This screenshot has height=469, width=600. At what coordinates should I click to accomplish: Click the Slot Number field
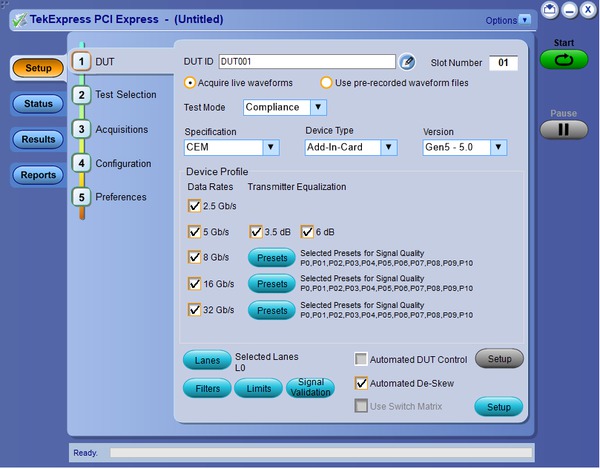[x=503, y=63]
